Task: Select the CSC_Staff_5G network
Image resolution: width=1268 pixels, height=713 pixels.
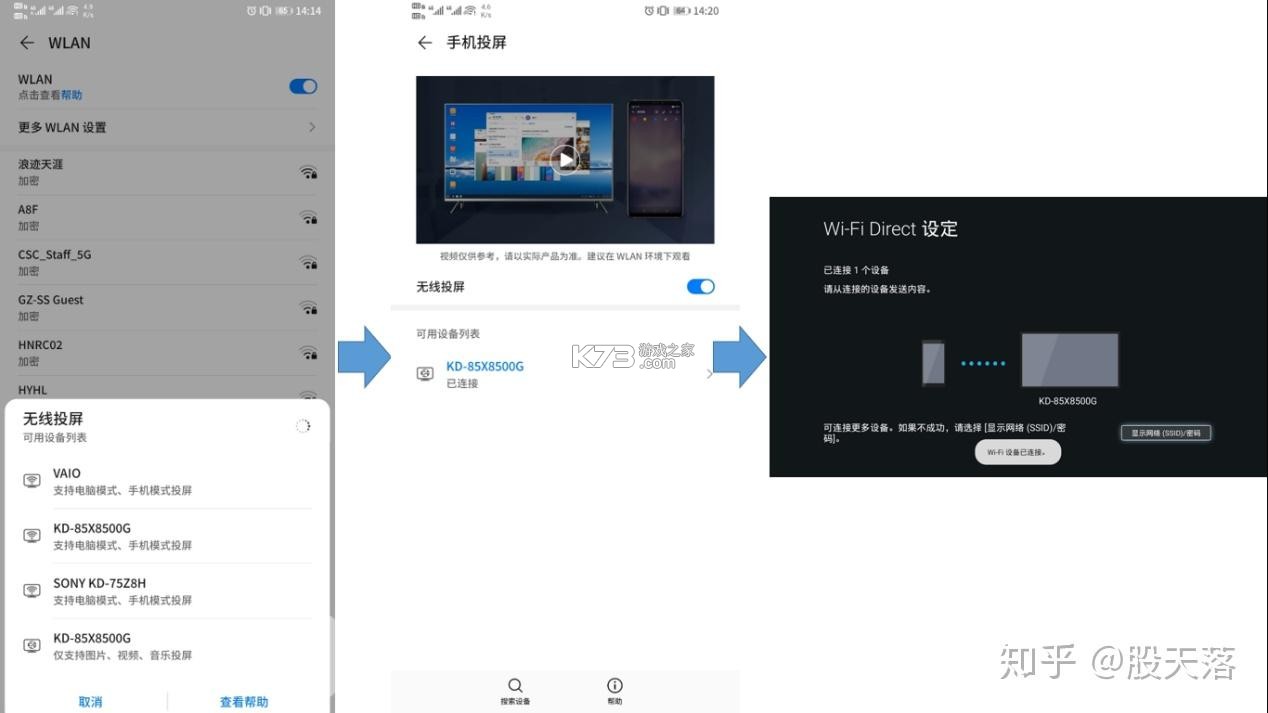Action: coord(167,262)
